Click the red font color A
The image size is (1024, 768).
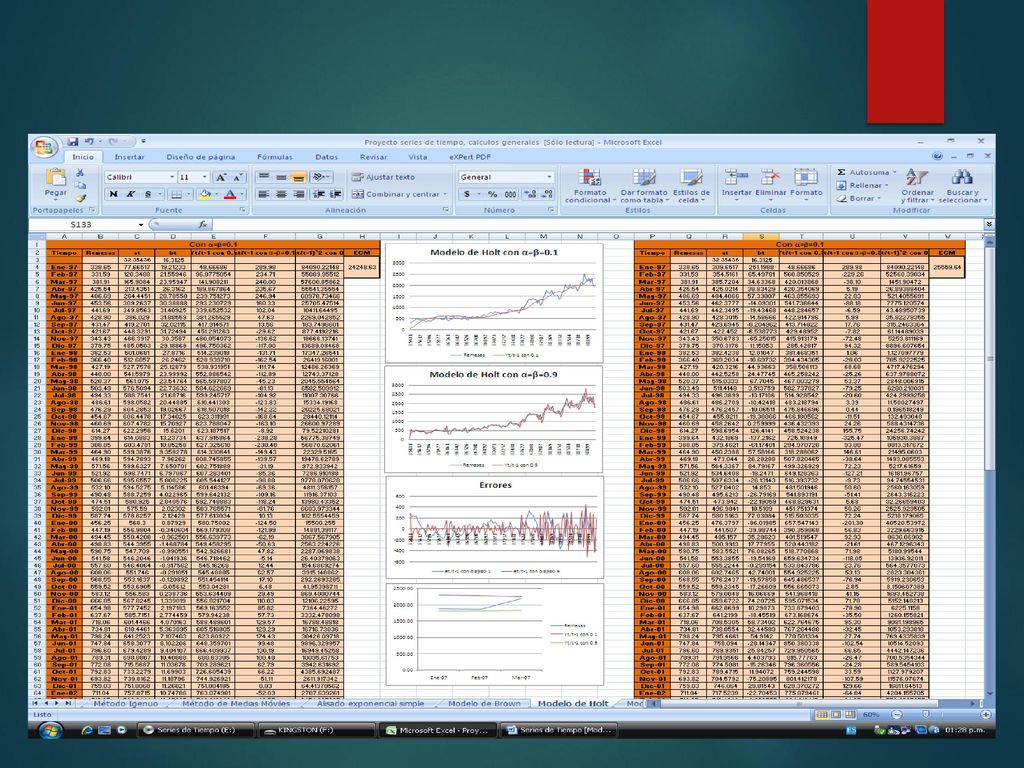pyautogui.click(x=229, y=194)
